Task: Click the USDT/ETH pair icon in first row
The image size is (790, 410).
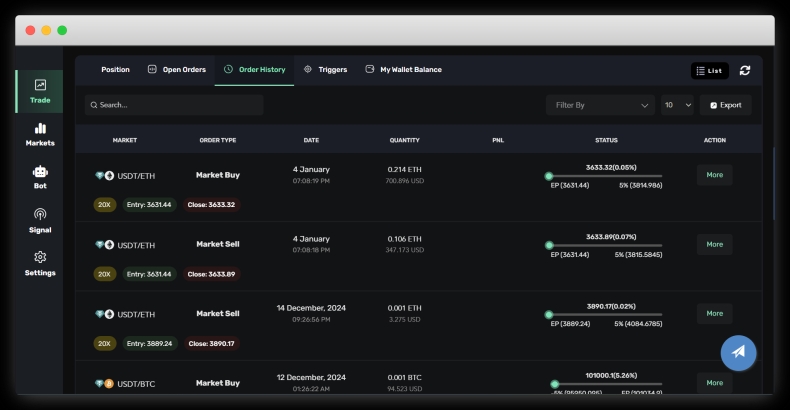Action: click(x=105, y=176)
